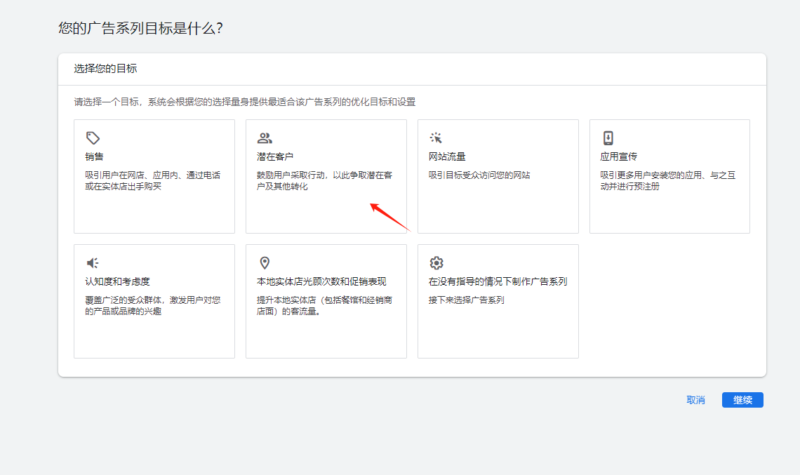The image size is (800, 475).
Task: Choose the 认知度和考虑度 goal title
Action: click(x=116, y=282)
